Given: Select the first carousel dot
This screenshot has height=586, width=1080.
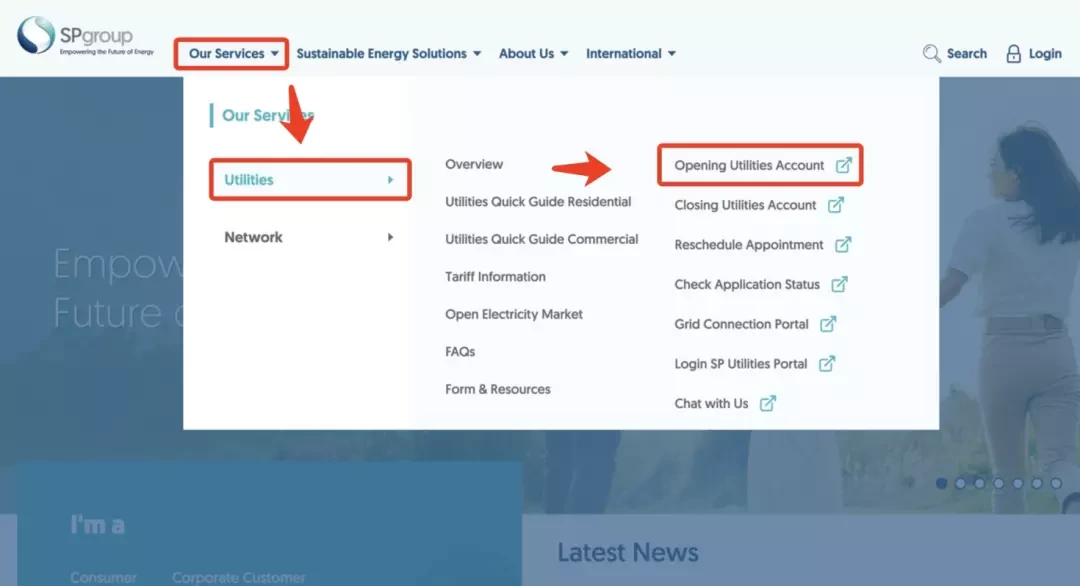Looking at the screenshot, I should (942, 483).
